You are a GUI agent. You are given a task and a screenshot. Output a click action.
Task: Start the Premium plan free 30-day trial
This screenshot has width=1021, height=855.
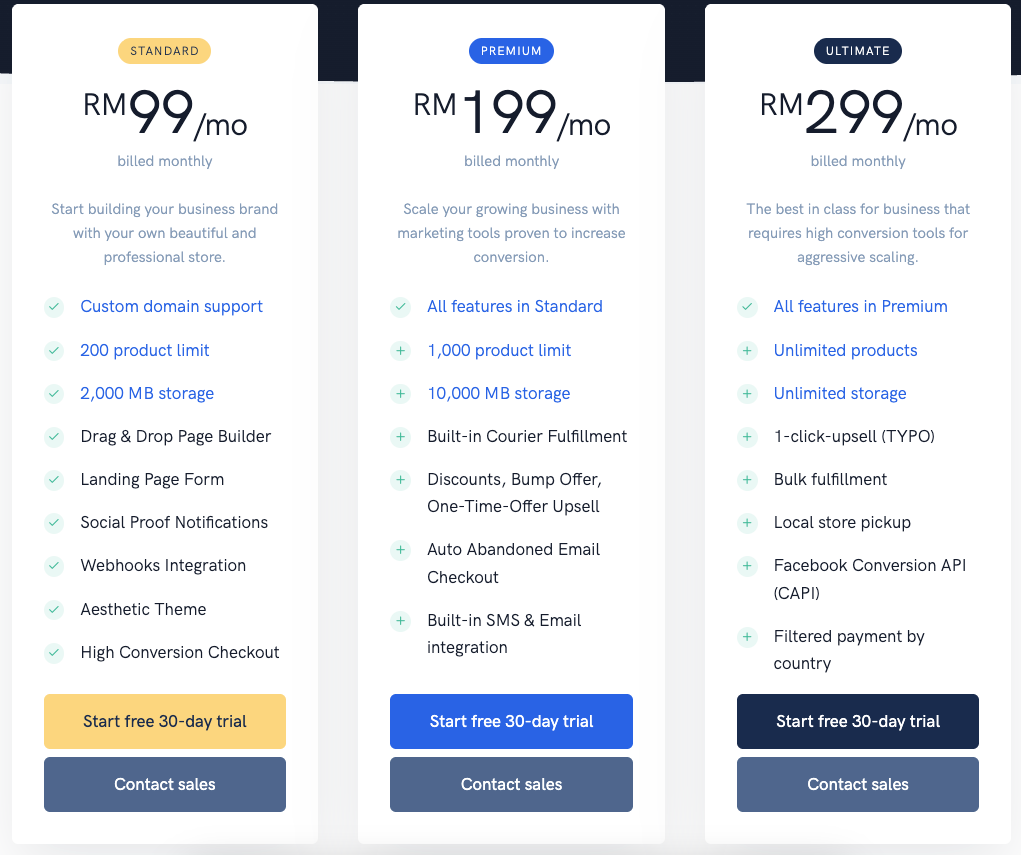[511, 721]
